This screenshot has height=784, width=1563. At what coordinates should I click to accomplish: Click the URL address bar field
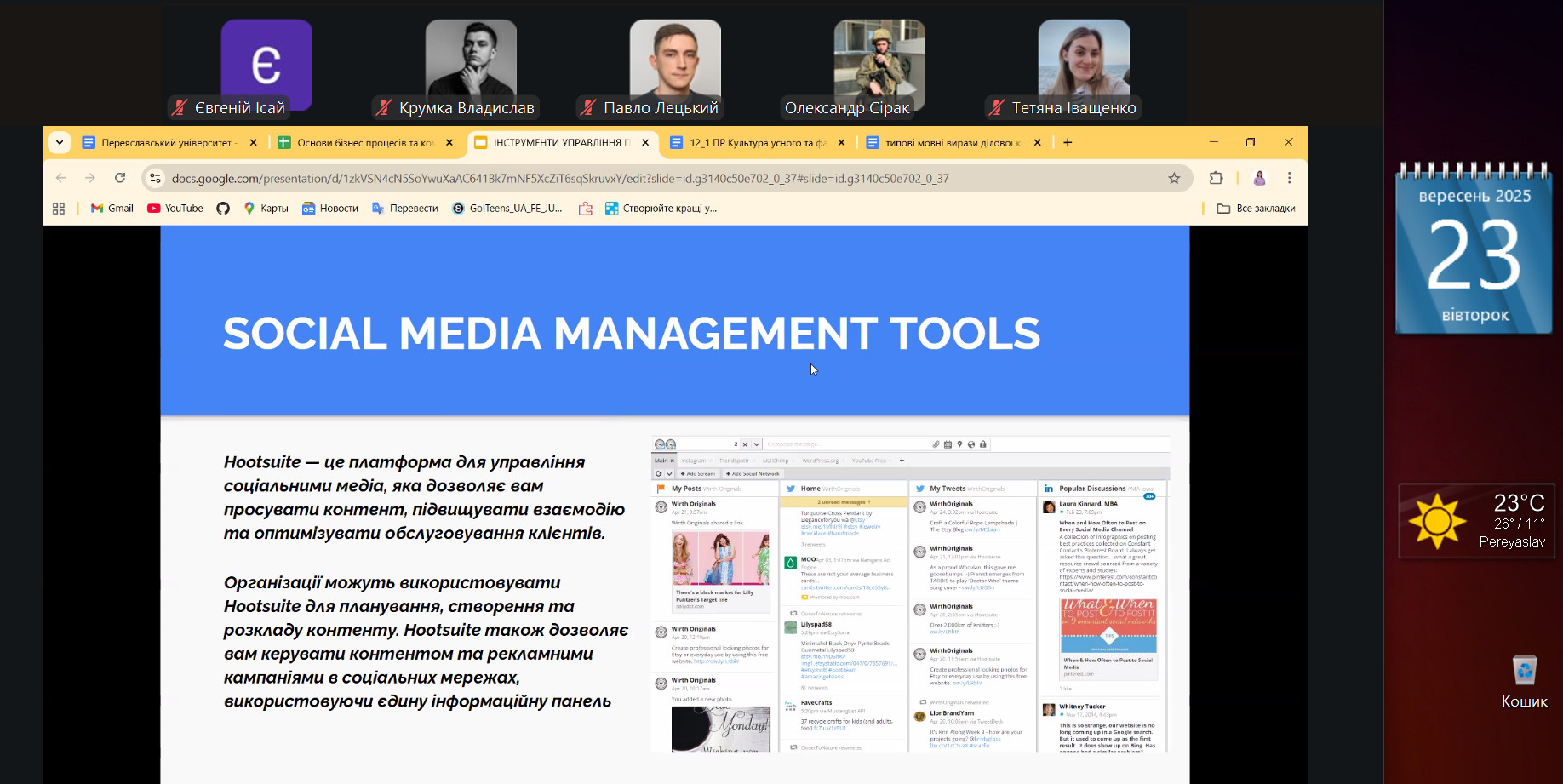[596, 178]
